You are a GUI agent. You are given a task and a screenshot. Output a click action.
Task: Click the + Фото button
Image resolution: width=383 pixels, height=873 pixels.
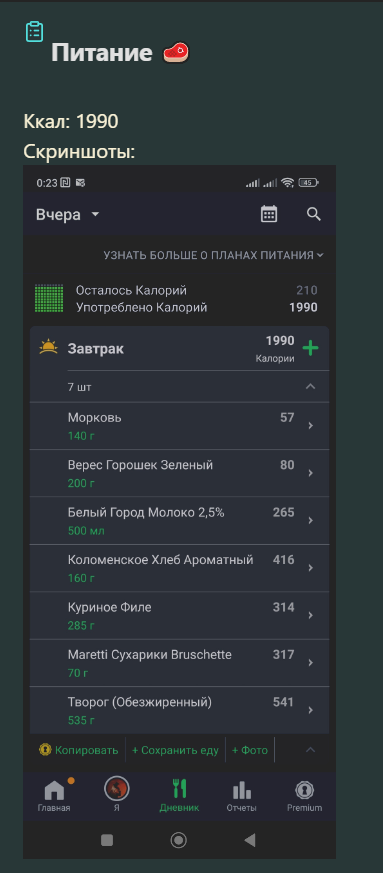pyautogui.click(x=249, y=750)
